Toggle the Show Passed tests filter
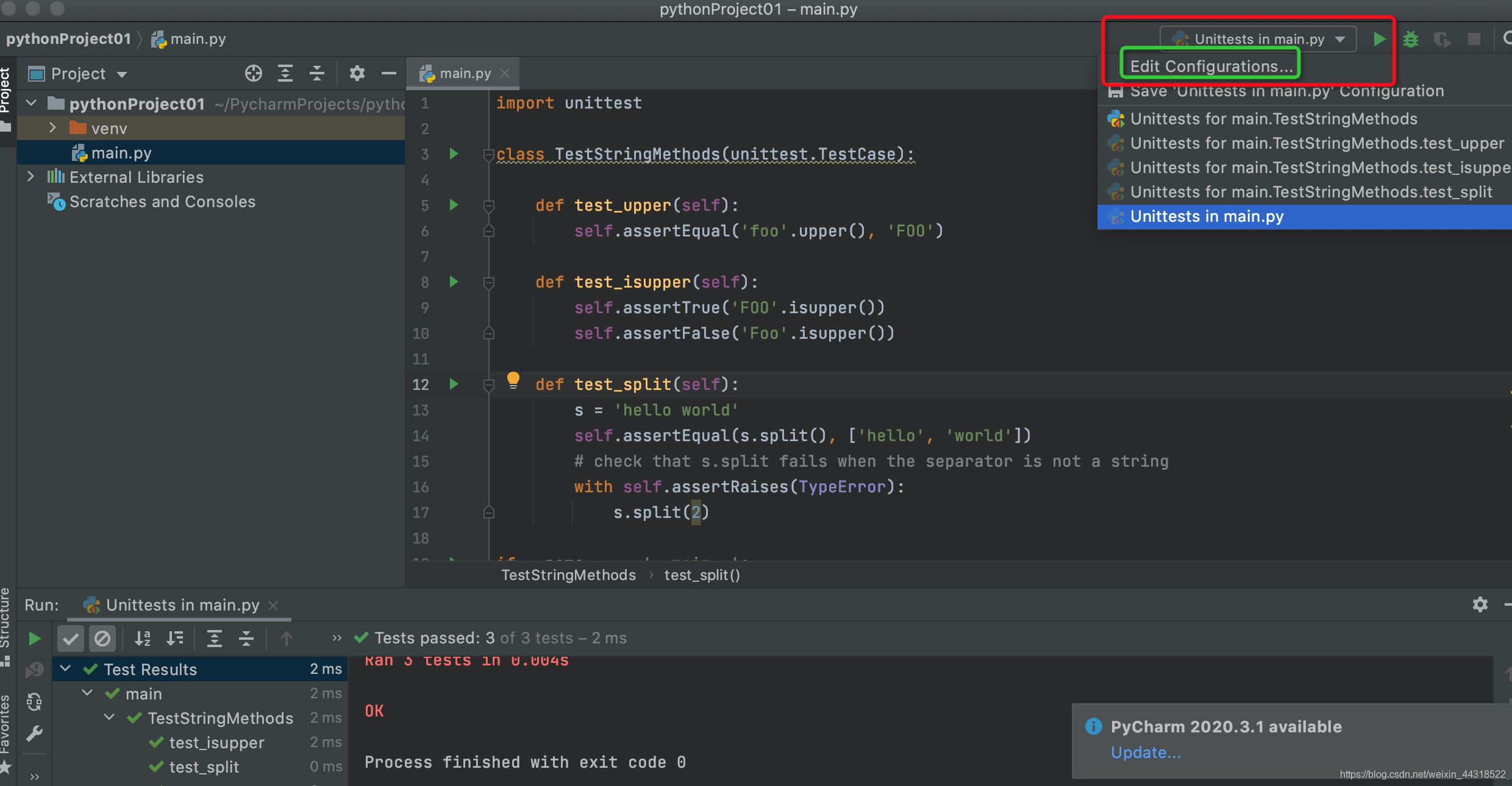Screen dimensions: 1512x786 tap(71, 638)
